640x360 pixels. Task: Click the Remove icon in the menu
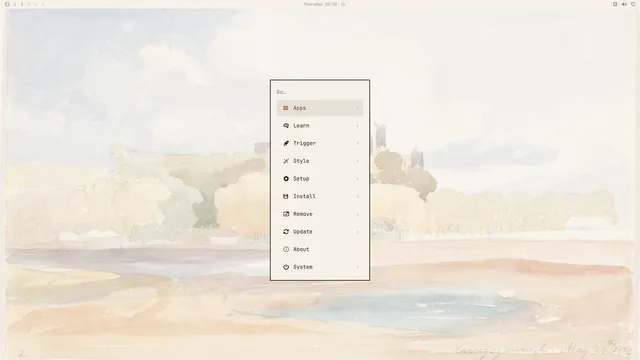point(286,214)
